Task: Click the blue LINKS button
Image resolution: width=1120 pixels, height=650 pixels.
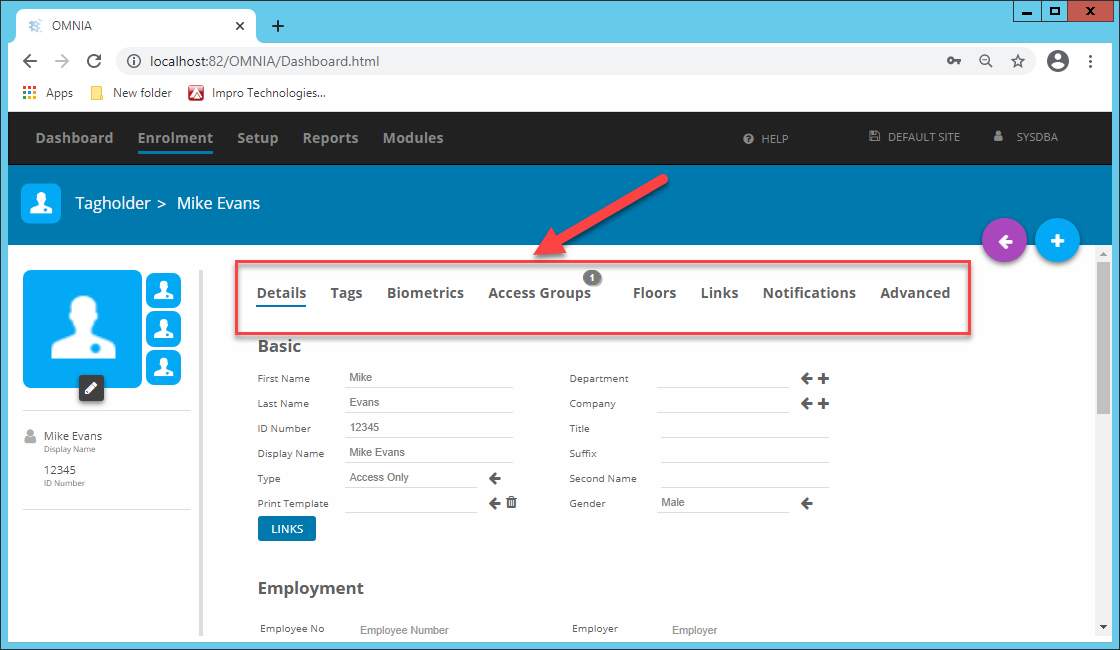Action: [x=286, y=529]
